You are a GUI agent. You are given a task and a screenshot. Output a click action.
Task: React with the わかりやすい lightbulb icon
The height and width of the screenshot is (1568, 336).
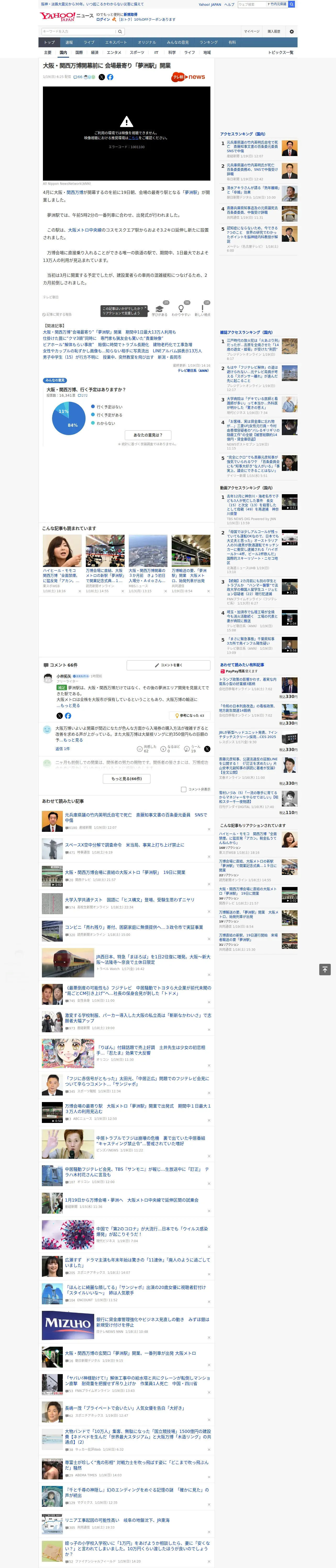(x=181, y=309)
